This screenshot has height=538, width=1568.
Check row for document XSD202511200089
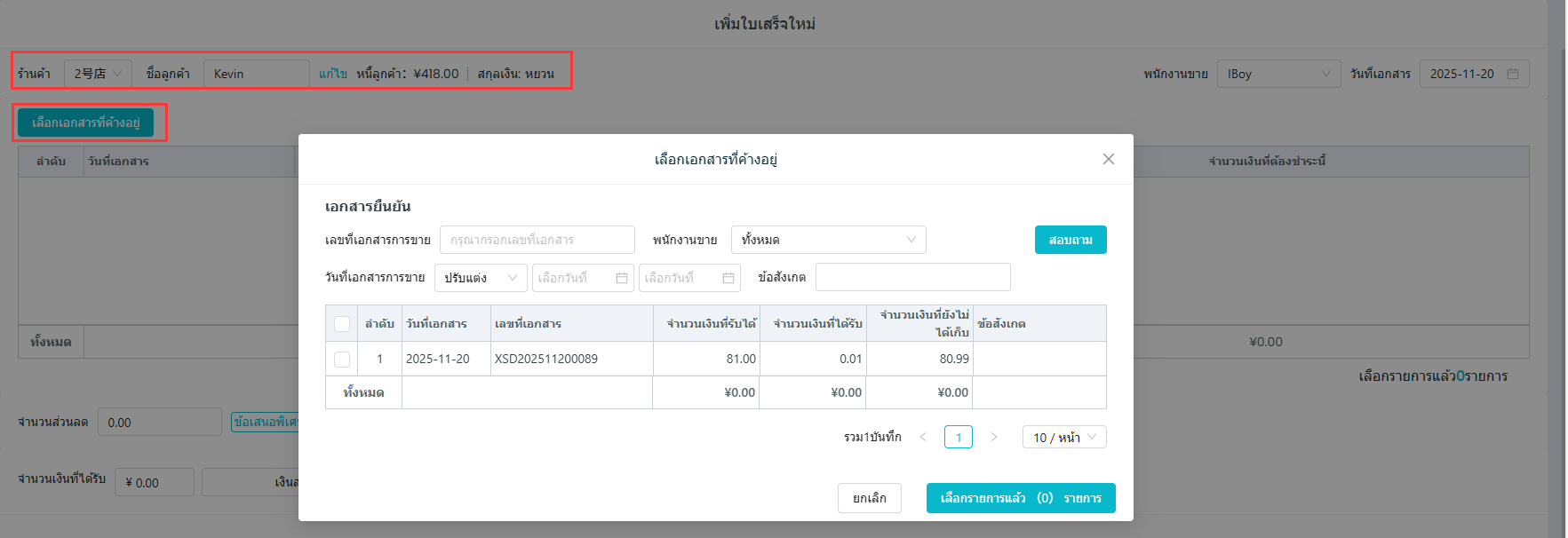pos(342,360)
